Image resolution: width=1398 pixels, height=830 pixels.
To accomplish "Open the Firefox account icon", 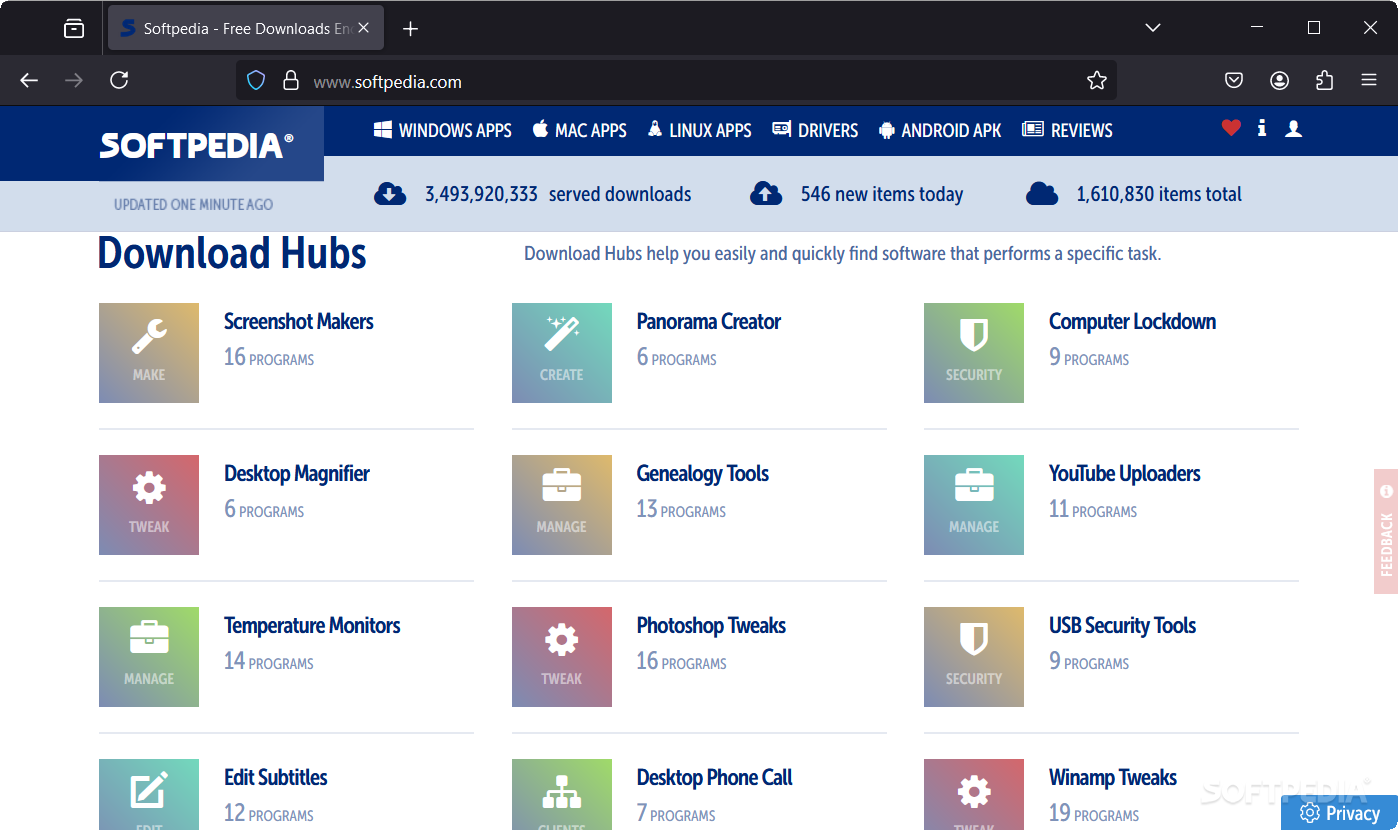I will pos(1280,81).
